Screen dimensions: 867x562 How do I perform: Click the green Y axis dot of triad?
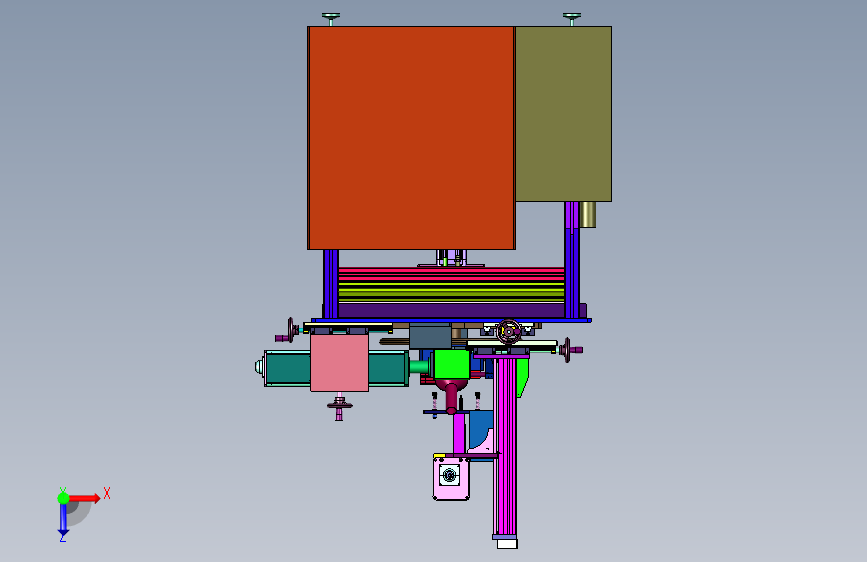(63, 498)
